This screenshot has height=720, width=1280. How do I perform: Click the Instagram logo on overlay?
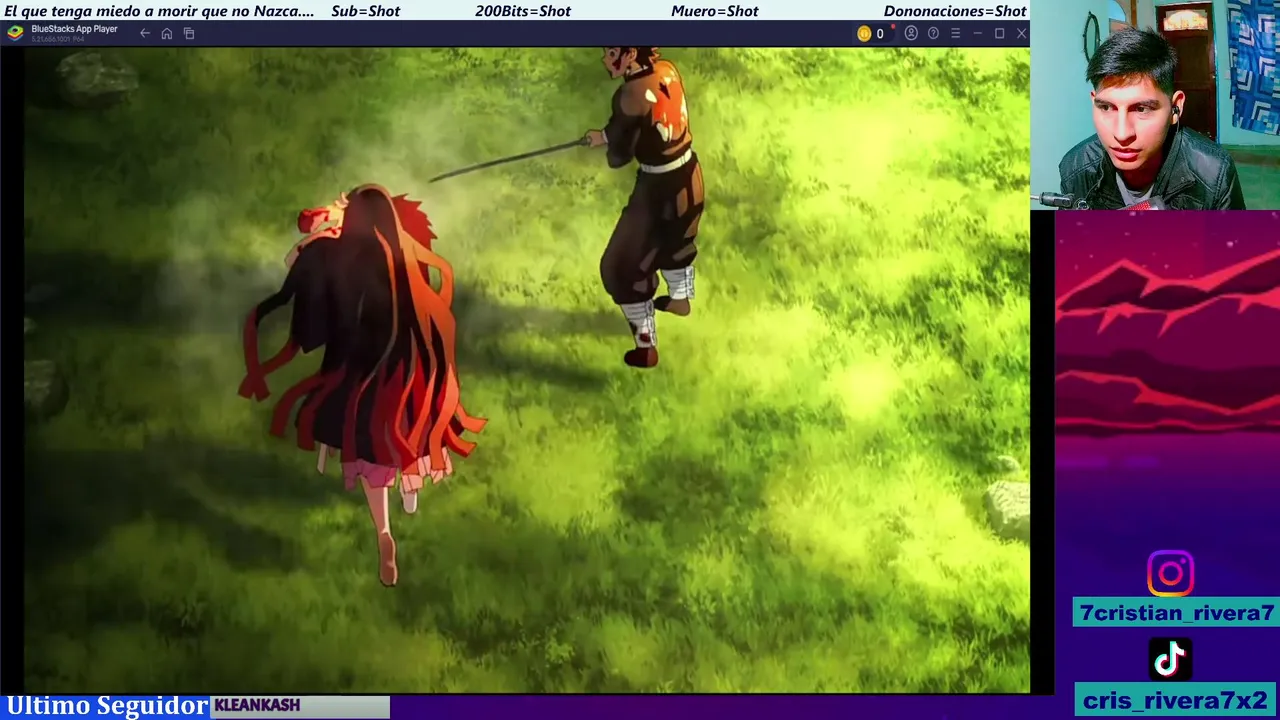coord(1170,573)
